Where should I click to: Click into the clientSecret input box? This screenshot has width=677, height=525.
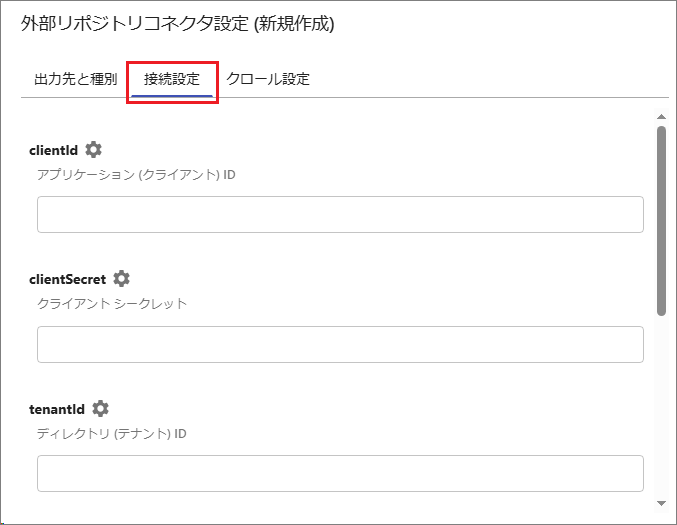340,344
